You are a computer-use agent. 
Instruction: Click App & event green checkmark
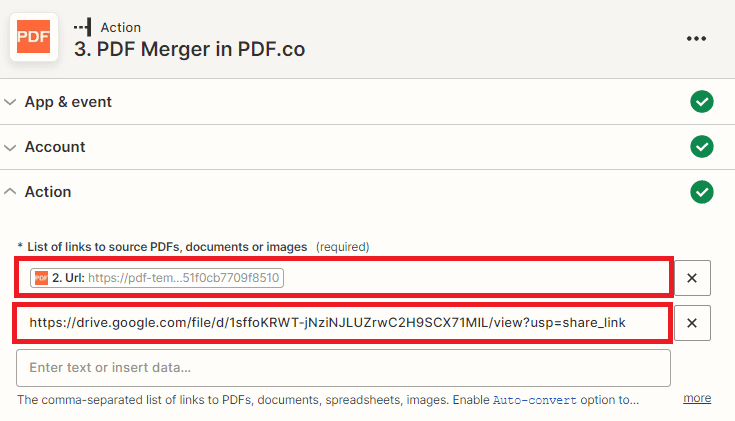coord(701,102)
